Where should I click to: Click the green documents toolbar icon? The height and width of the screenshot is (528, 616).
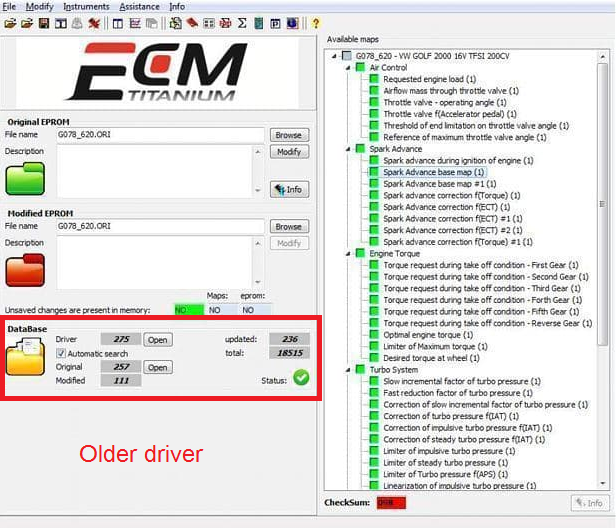(176, 23)
